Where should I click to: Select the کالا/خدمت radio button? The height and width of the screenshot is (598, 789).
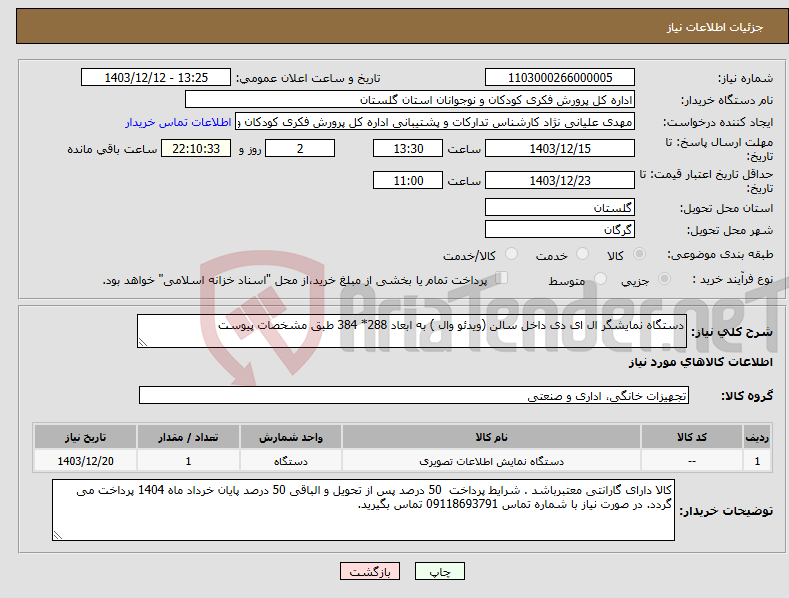click(511, 254)
